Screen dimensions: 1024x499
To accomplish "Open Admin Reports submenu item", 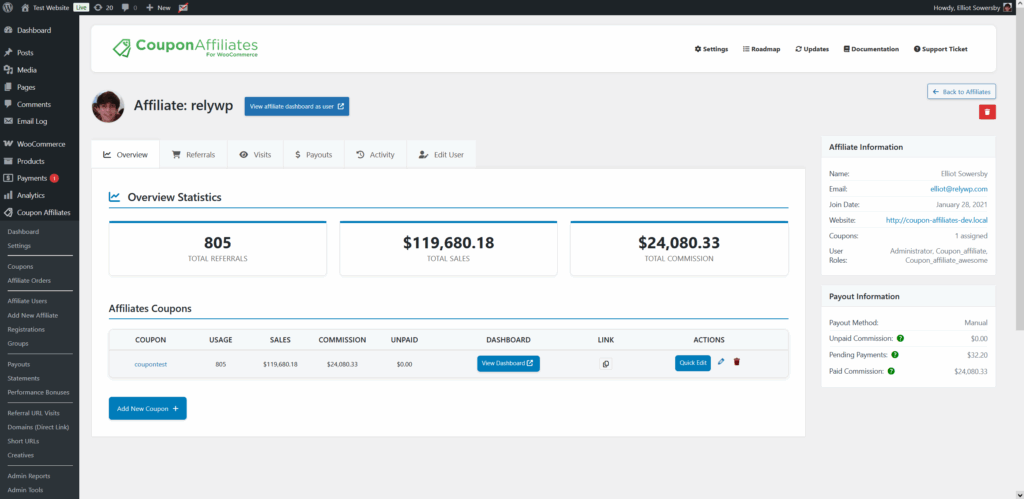I will tap(29, 475).
